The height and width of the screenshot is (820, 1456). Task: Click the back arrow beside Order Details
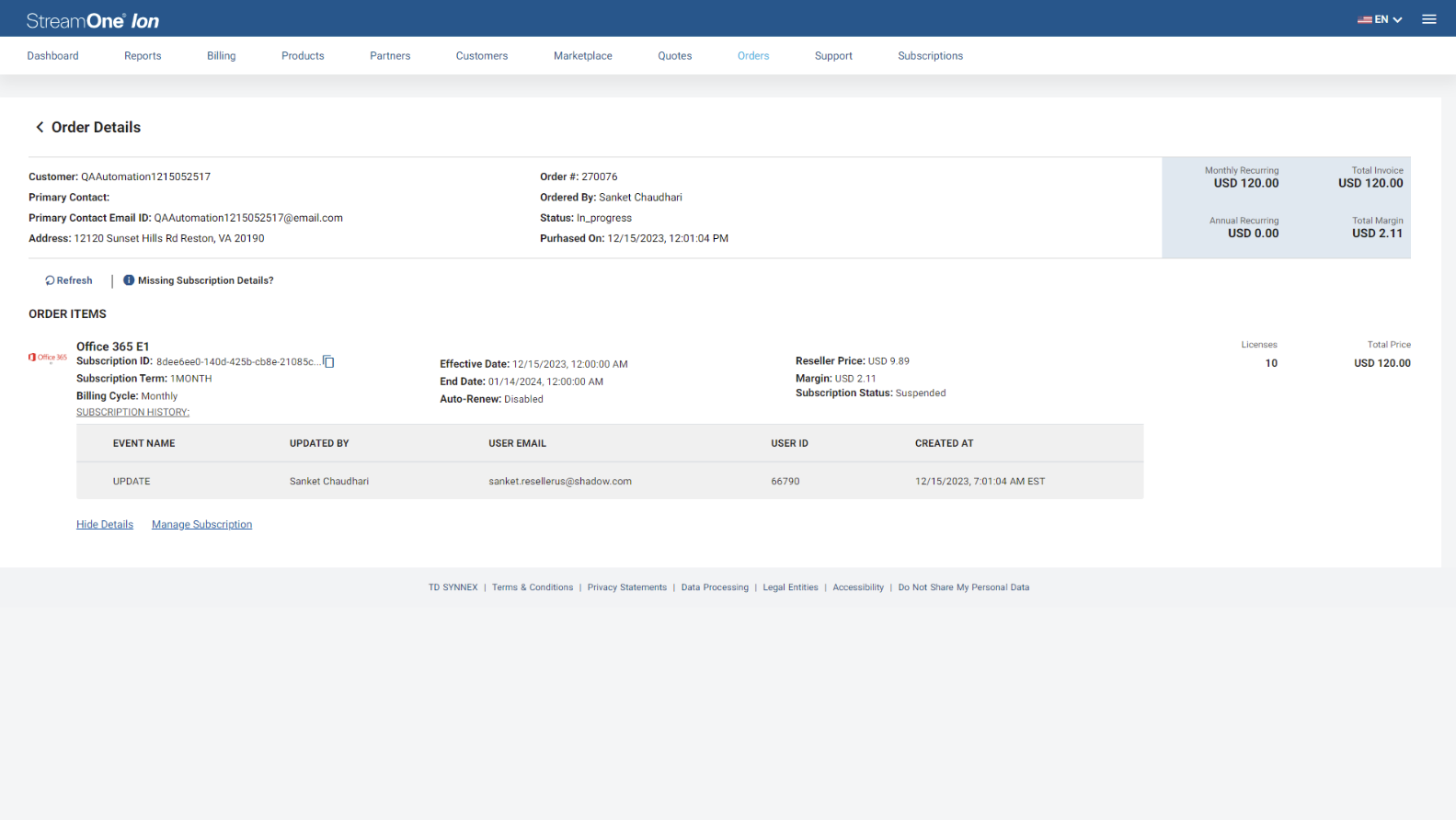(40, 127)
